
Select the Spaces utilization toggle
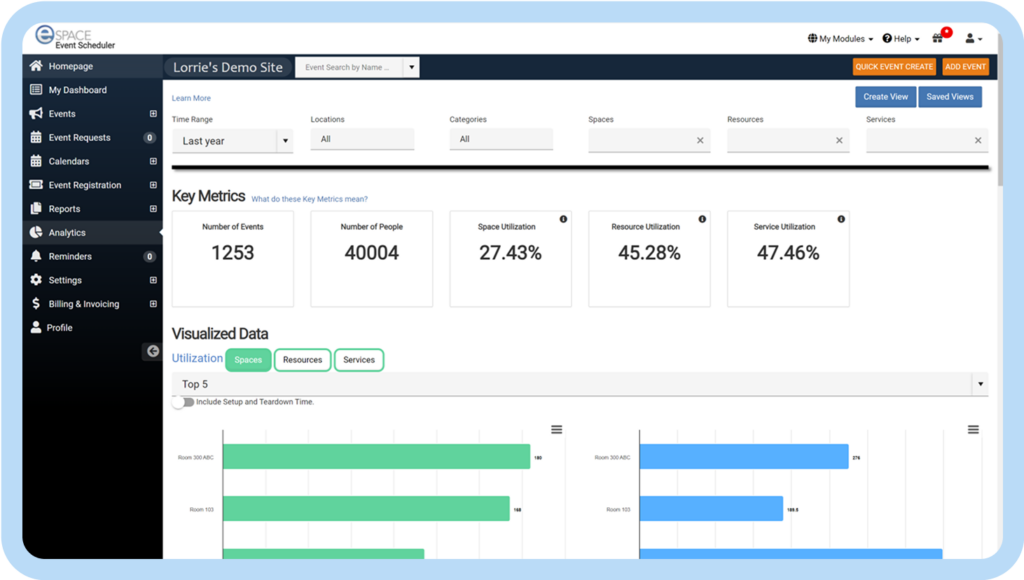(248, 360)
